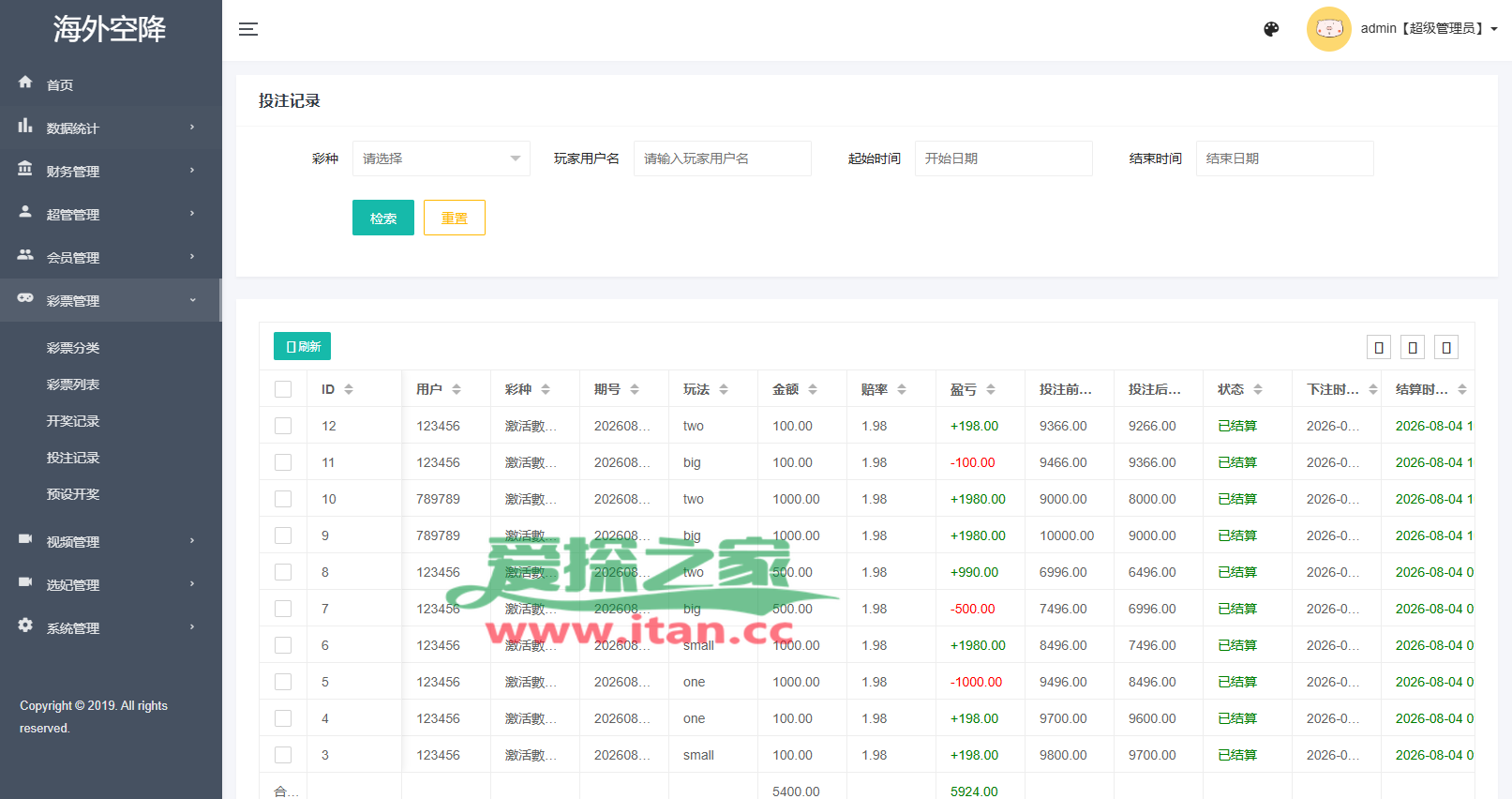1512x799 pixels.
Task: Sort table by the 状态 column arrows
Action: (x=1258, y=389)
